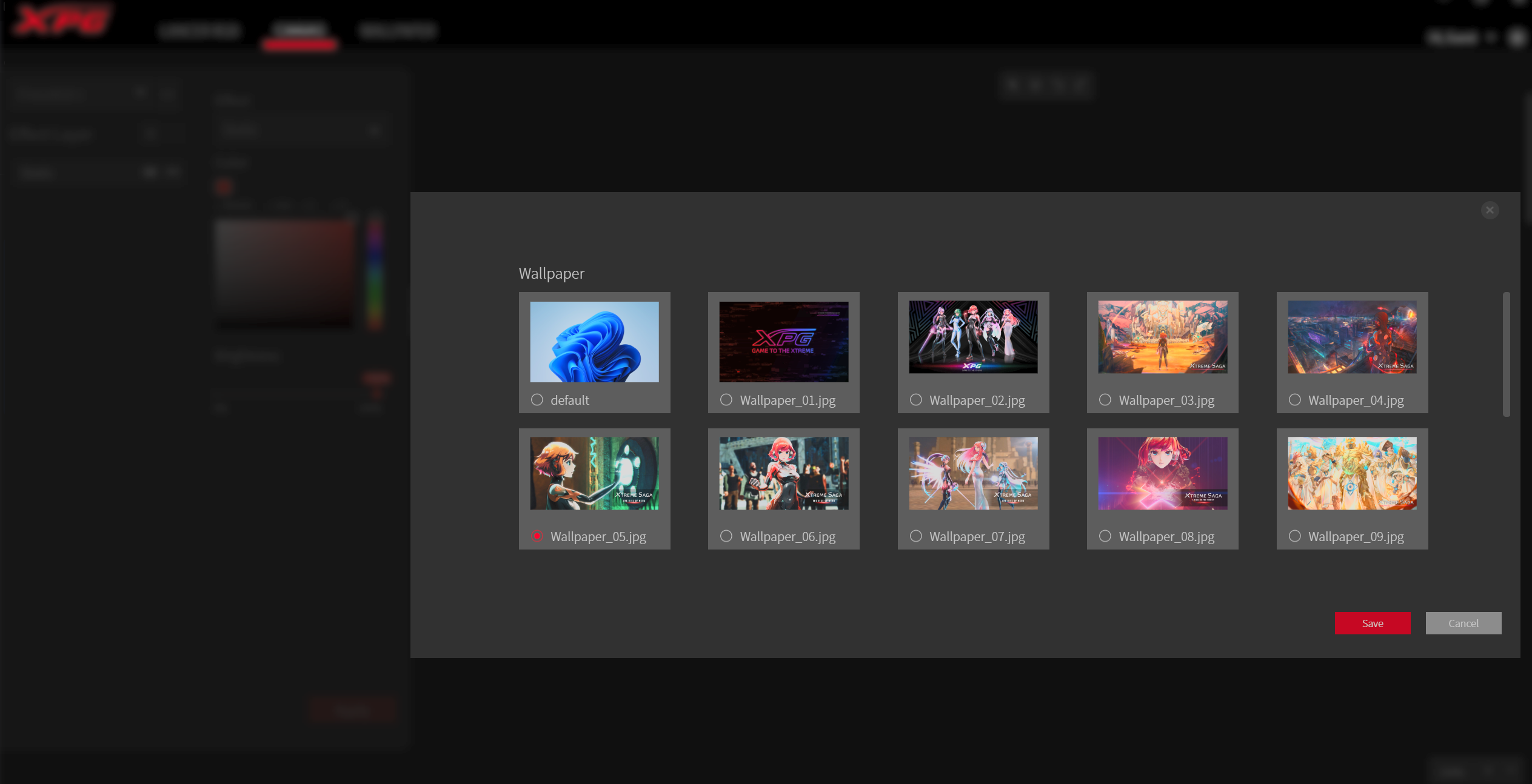Screen dimensions: 1532x784
Task: Select the Wallpaper_07.jpg radio button
Action: (x=915, y=536)
